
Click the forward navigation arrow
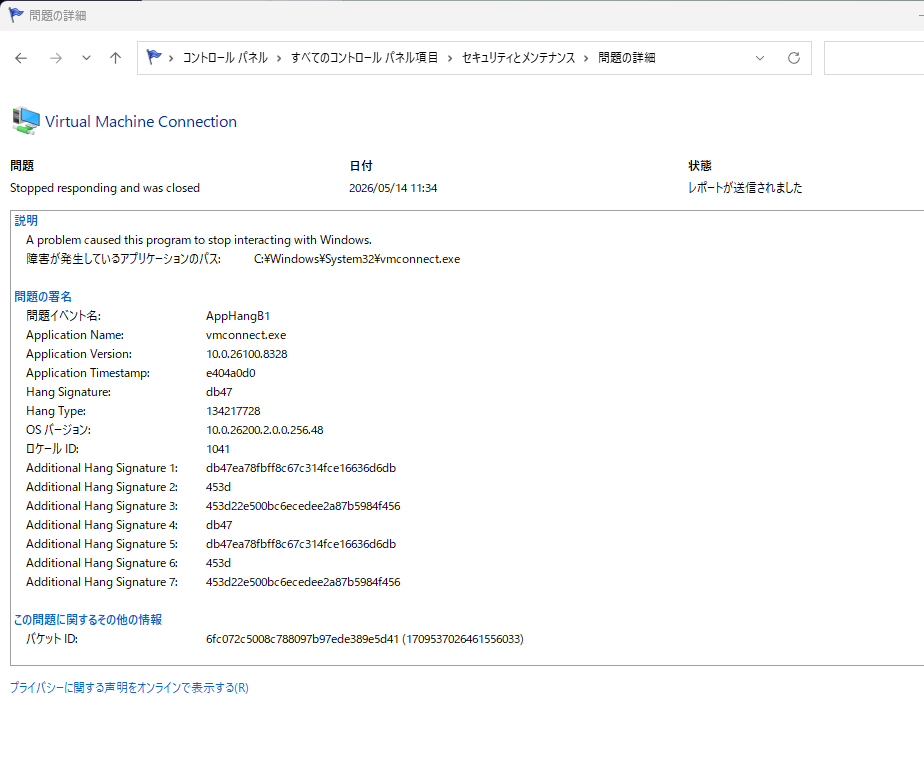click(56, 58)
